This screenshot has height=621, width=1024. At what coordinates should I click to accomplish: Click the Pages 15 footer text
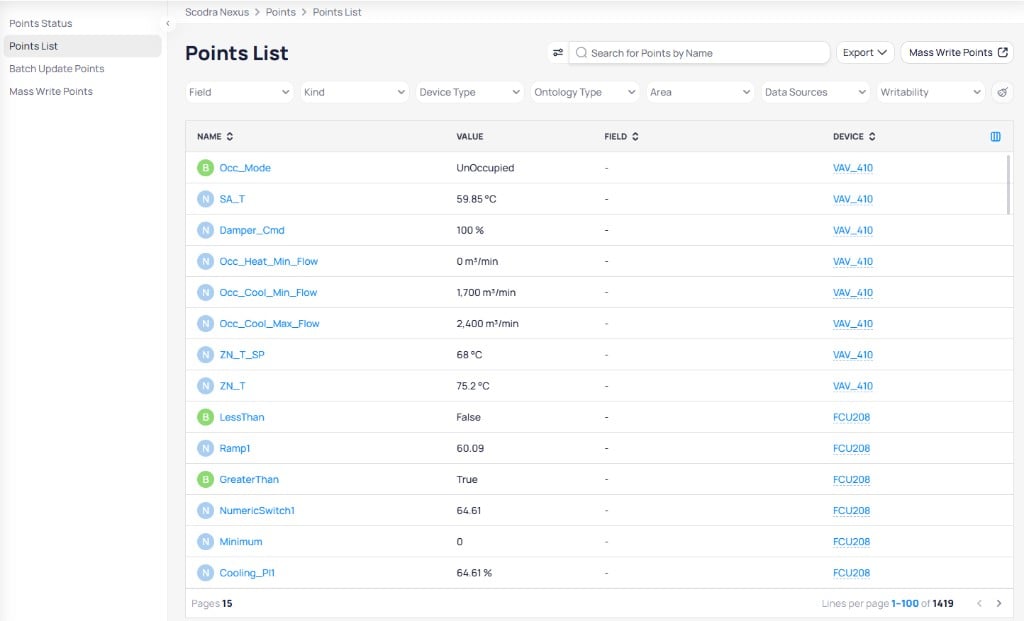(212, 603)
